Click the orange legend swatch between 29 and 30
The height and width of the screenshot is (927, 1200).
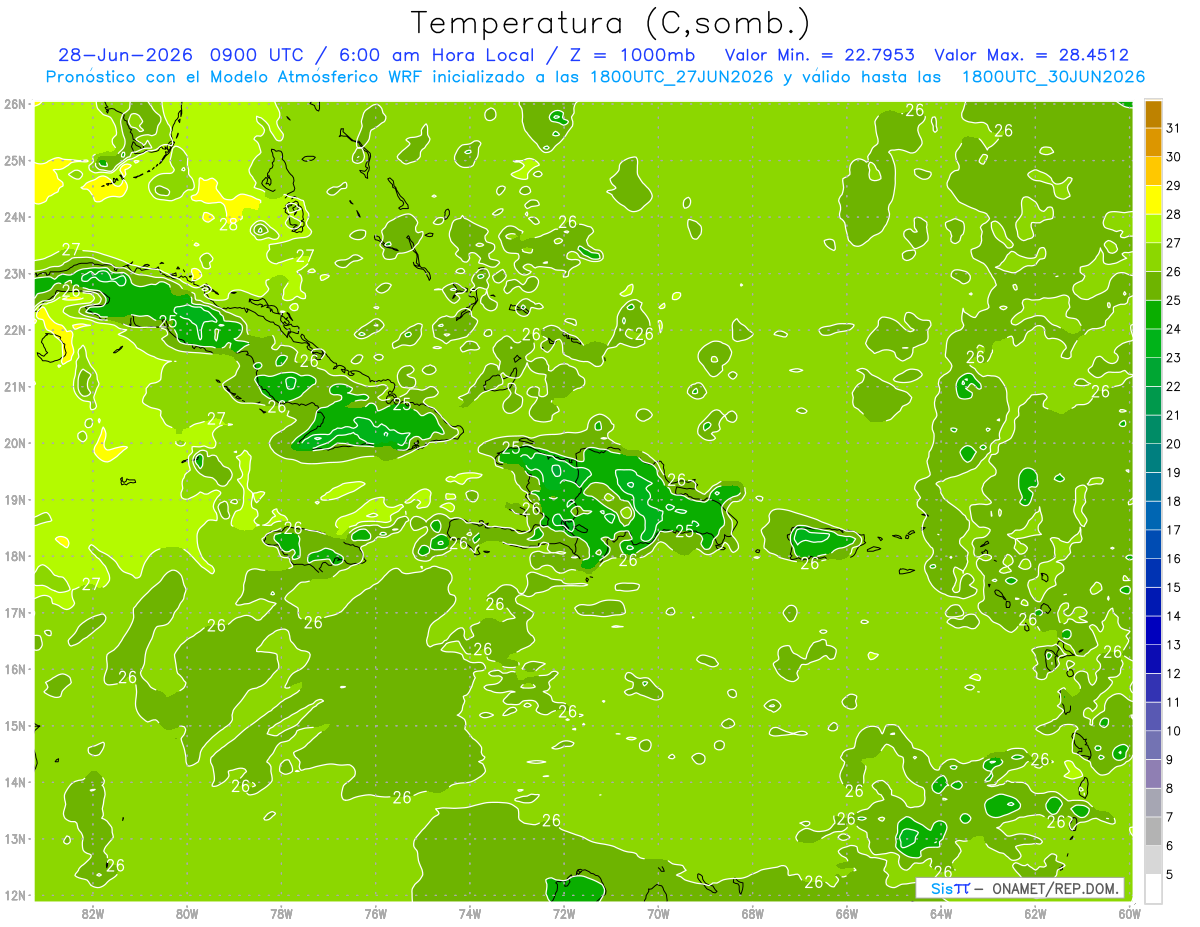click(x=1153, y=172)
